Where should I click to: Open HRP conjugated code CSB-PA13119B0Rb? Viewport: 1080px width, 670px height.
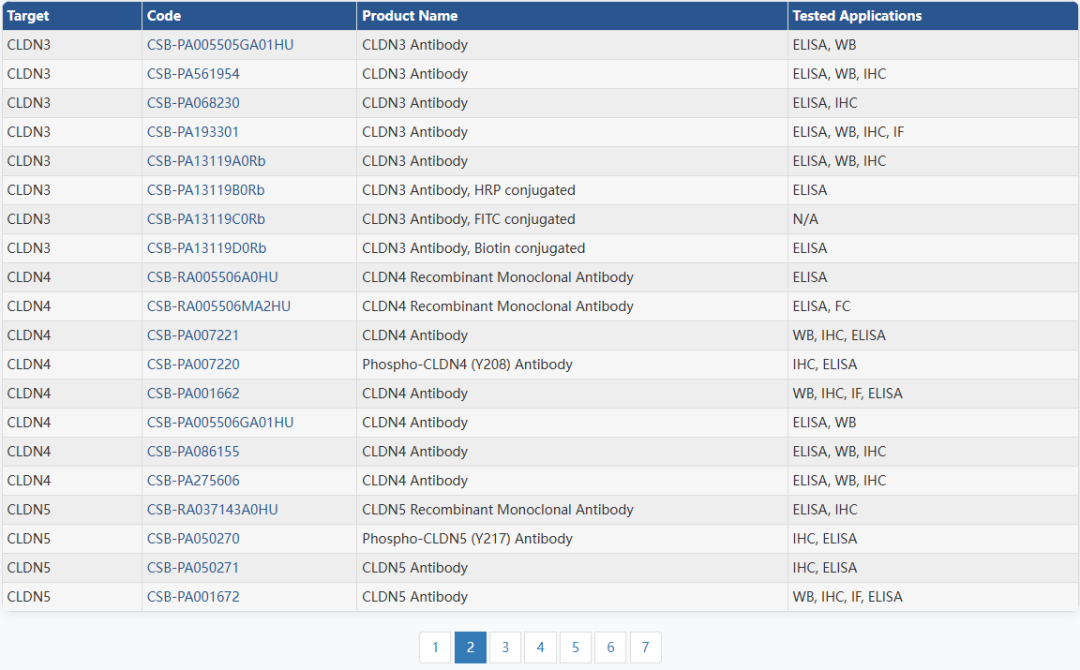(206, 190)
